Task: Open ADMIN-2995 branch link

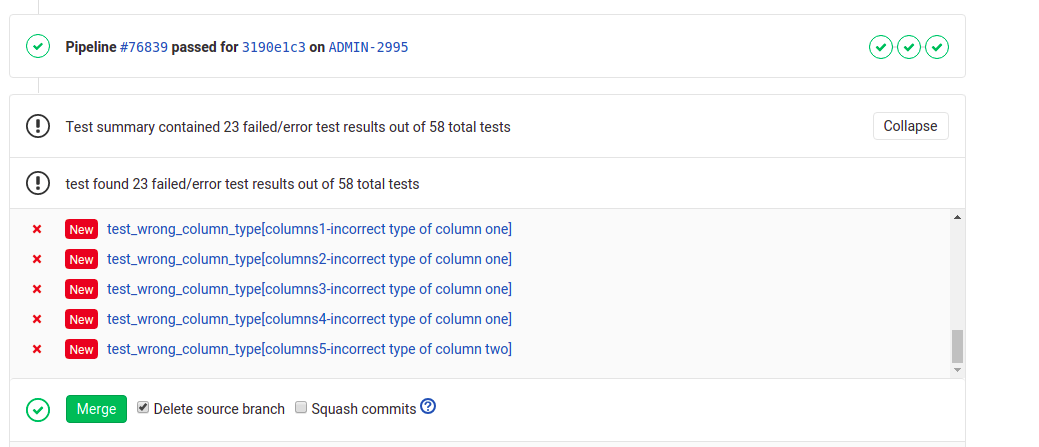Action: (x=368, y=47)
